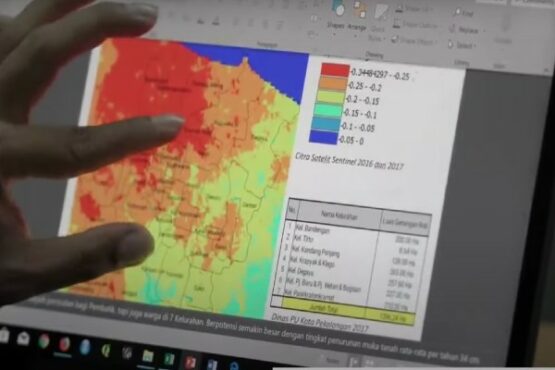Click source text "Dinas PU Kota Pekalongan 2017"
This screenshot has width=555, height=370.
[320, 323]
